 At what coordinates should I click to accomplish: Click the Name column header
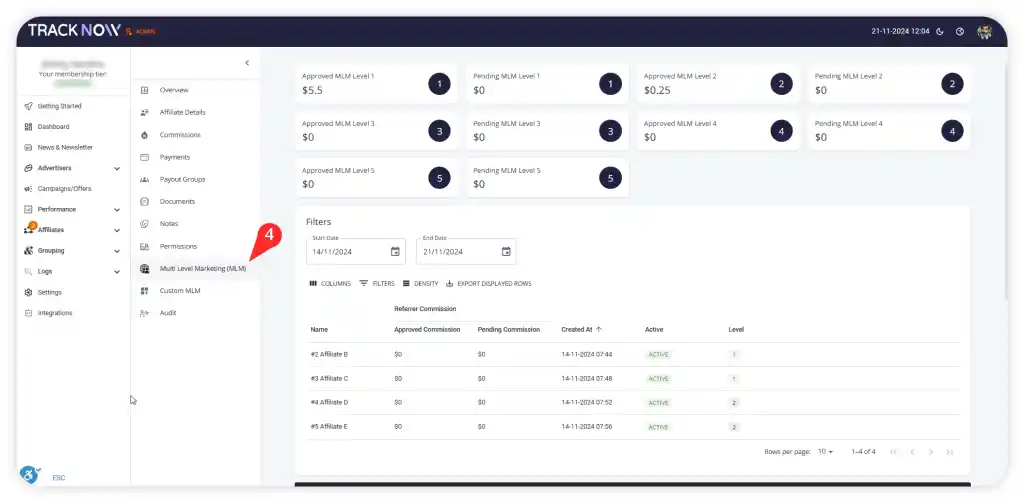319,329
